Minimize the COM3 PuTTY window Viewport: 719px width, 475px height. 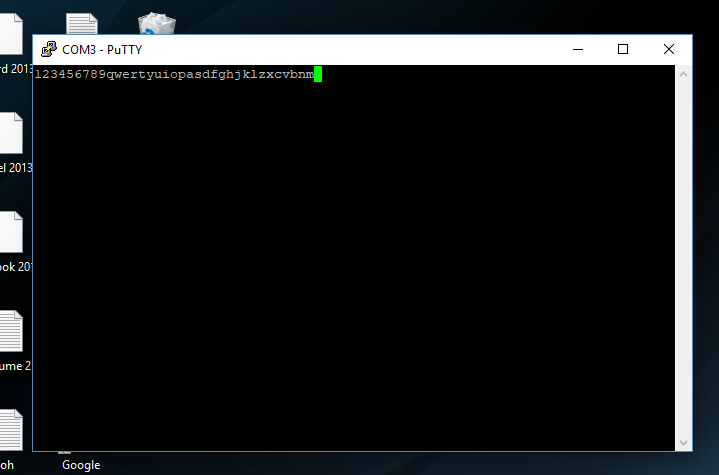pyautogui.click(x=578, y=49)
